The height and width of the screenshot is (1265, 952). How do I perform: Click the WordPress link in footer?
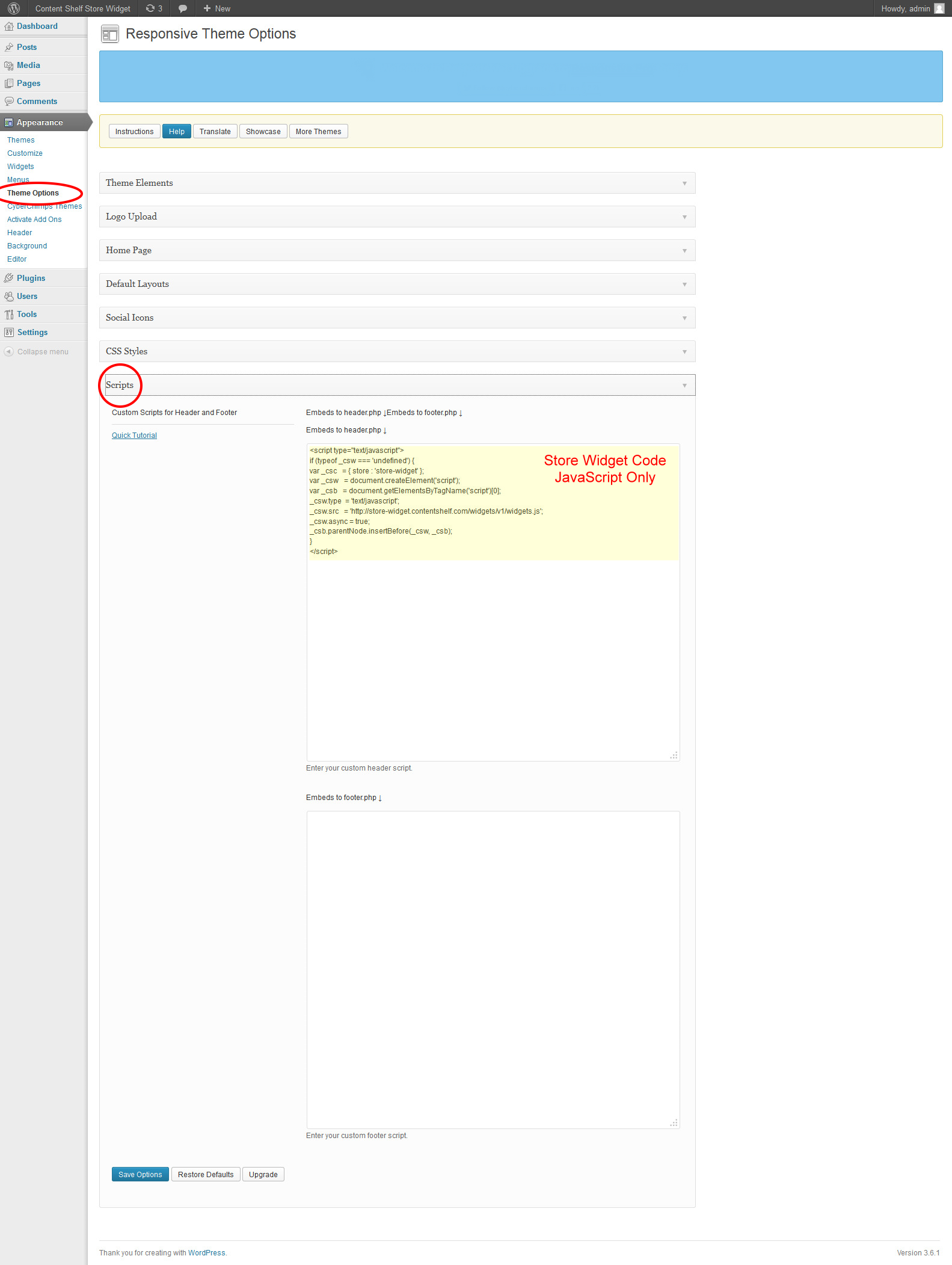[x=206, y=1253]
